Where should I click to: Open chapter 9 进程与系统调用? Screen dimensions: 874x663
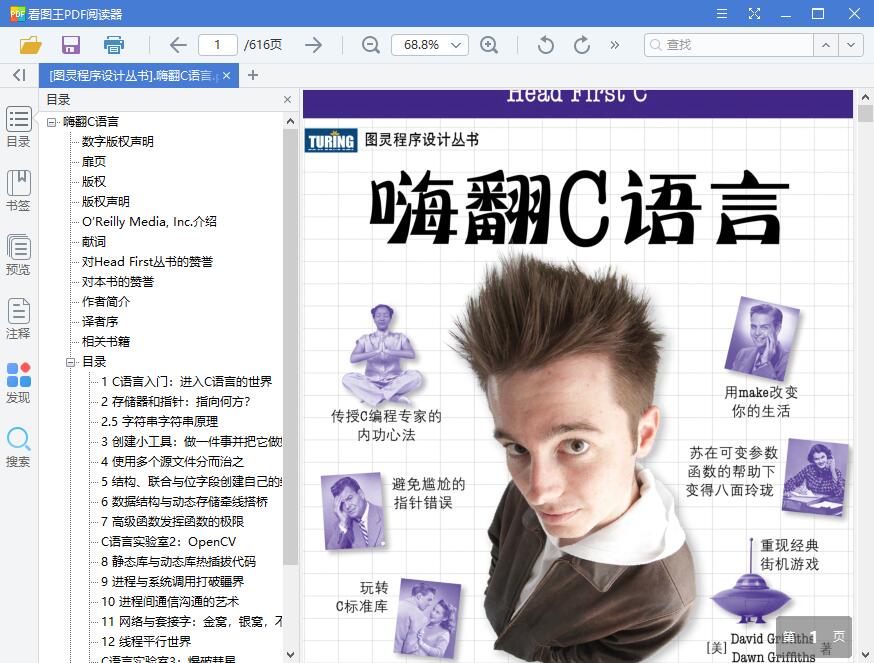pyautogui.click(x=172, y=582)
